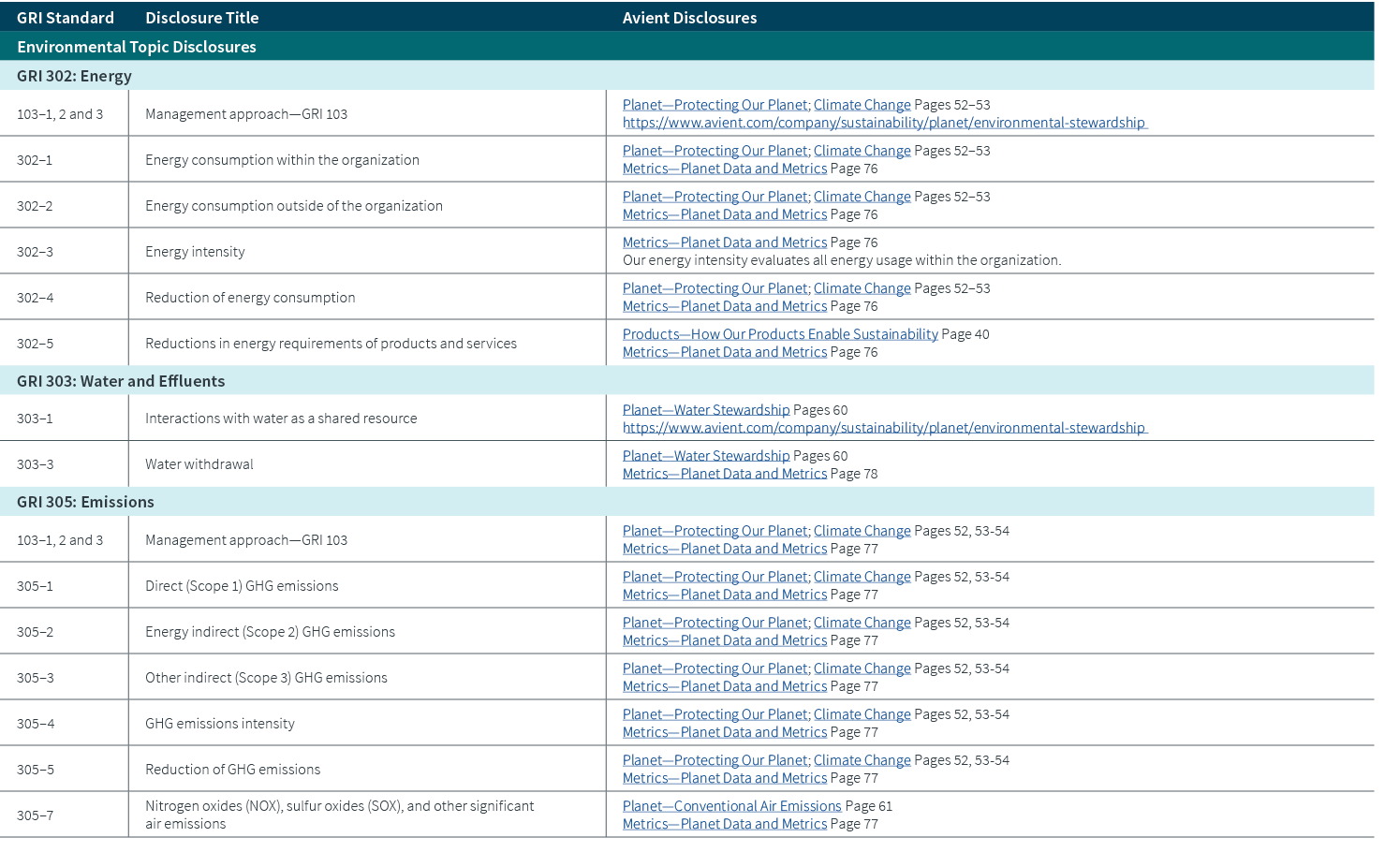Open Planet—Protecting Our Planet in 305–2 row
The height and width of the screenshot is (852, 1400).
(715, 623)
